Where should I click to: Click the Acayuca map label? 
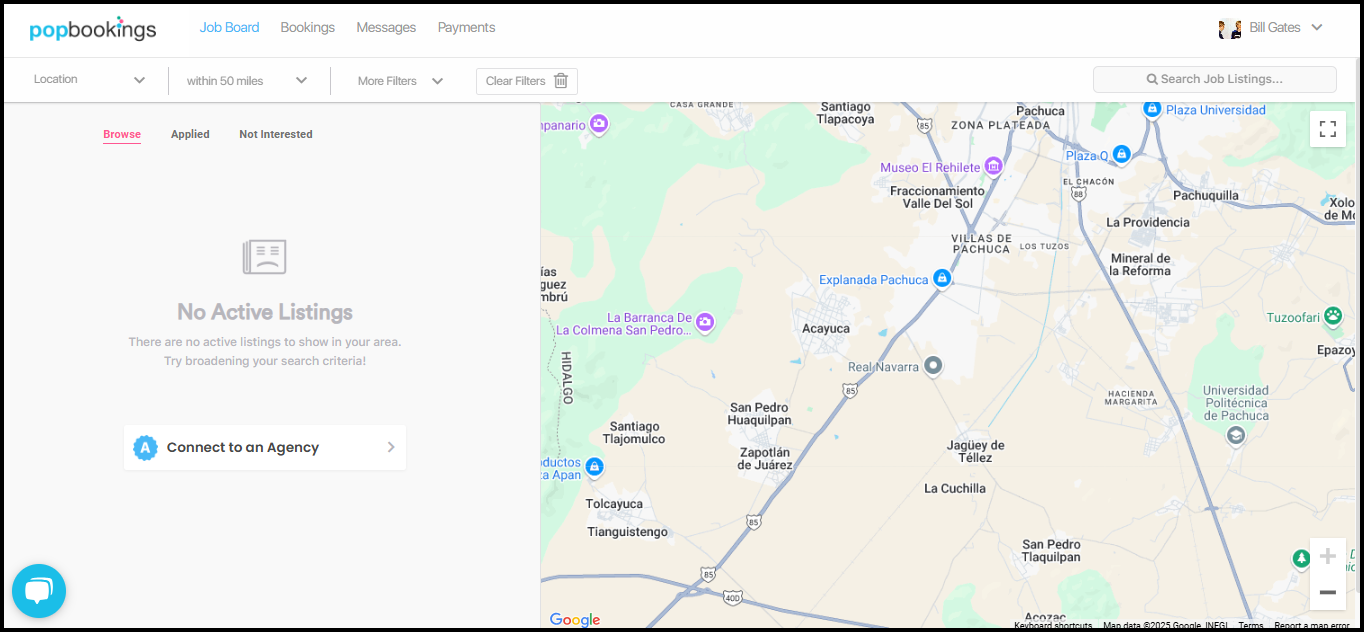click(826, 328)
